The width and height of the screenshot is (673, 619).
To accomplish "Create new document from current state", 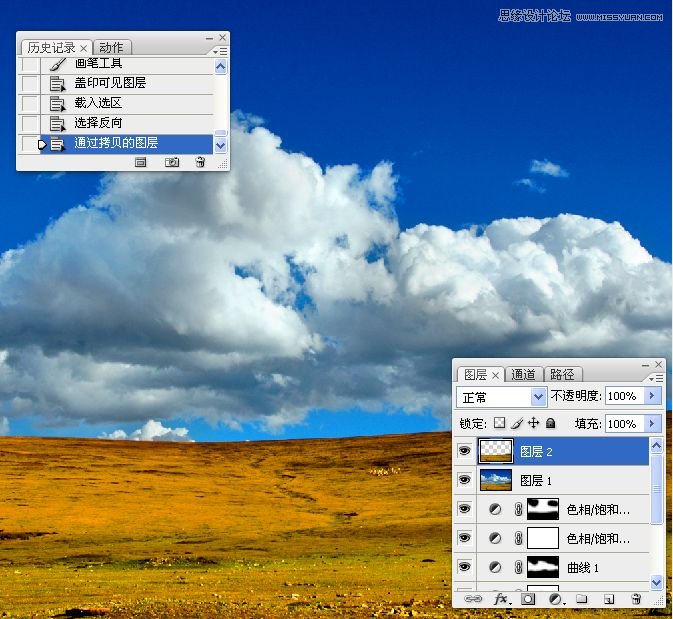I will pyautogui.click(x=140, y=162).
